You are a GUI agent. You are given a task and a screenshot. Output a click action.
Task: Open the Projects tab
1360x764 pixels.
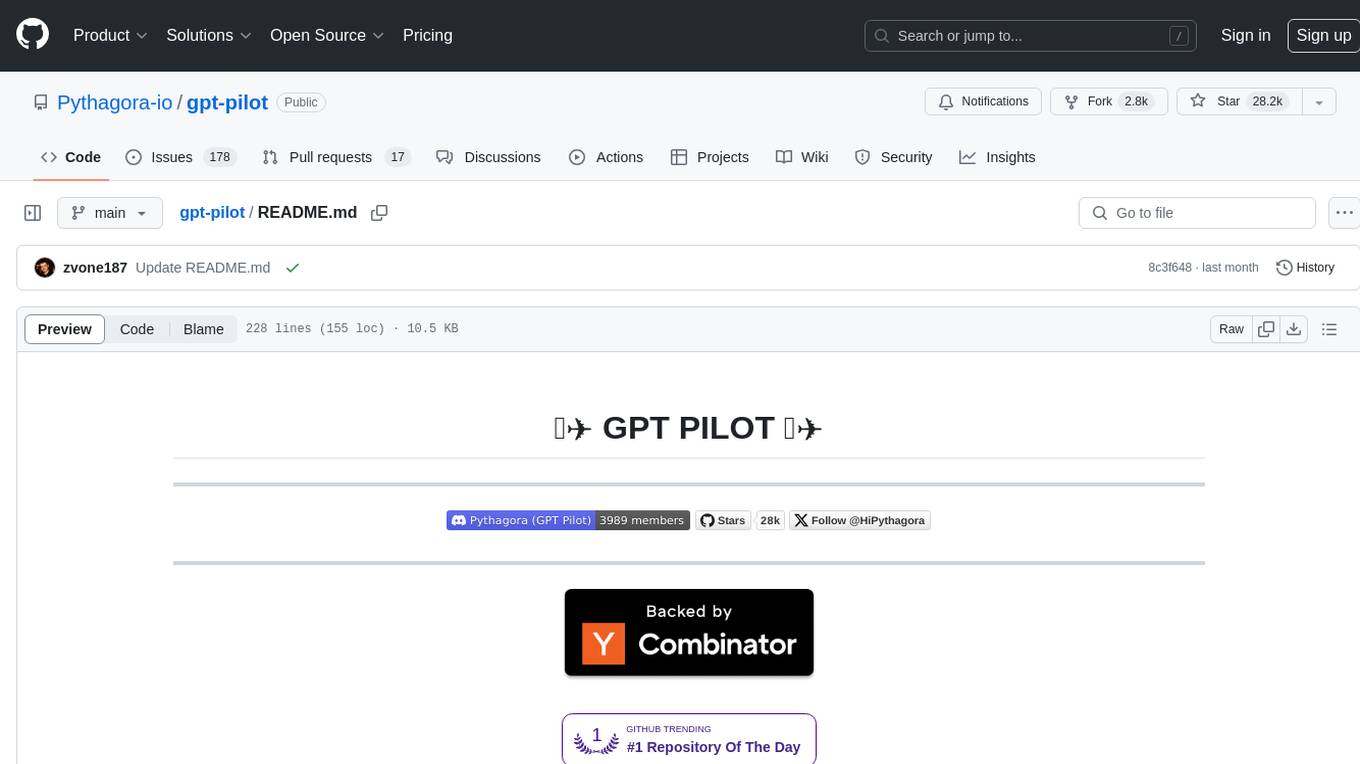tap(710, 157)
